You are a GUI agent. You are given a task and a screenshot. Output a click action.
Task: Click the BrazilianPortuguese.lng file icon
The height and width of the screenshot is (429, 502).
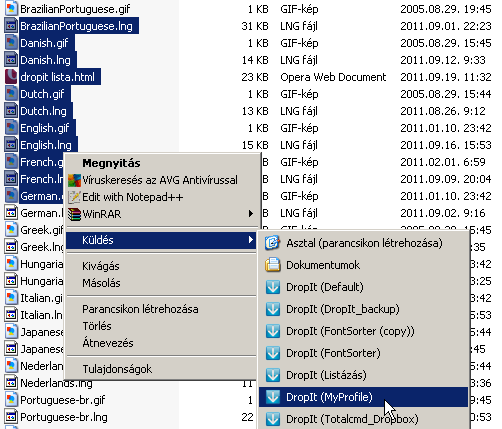11,26
